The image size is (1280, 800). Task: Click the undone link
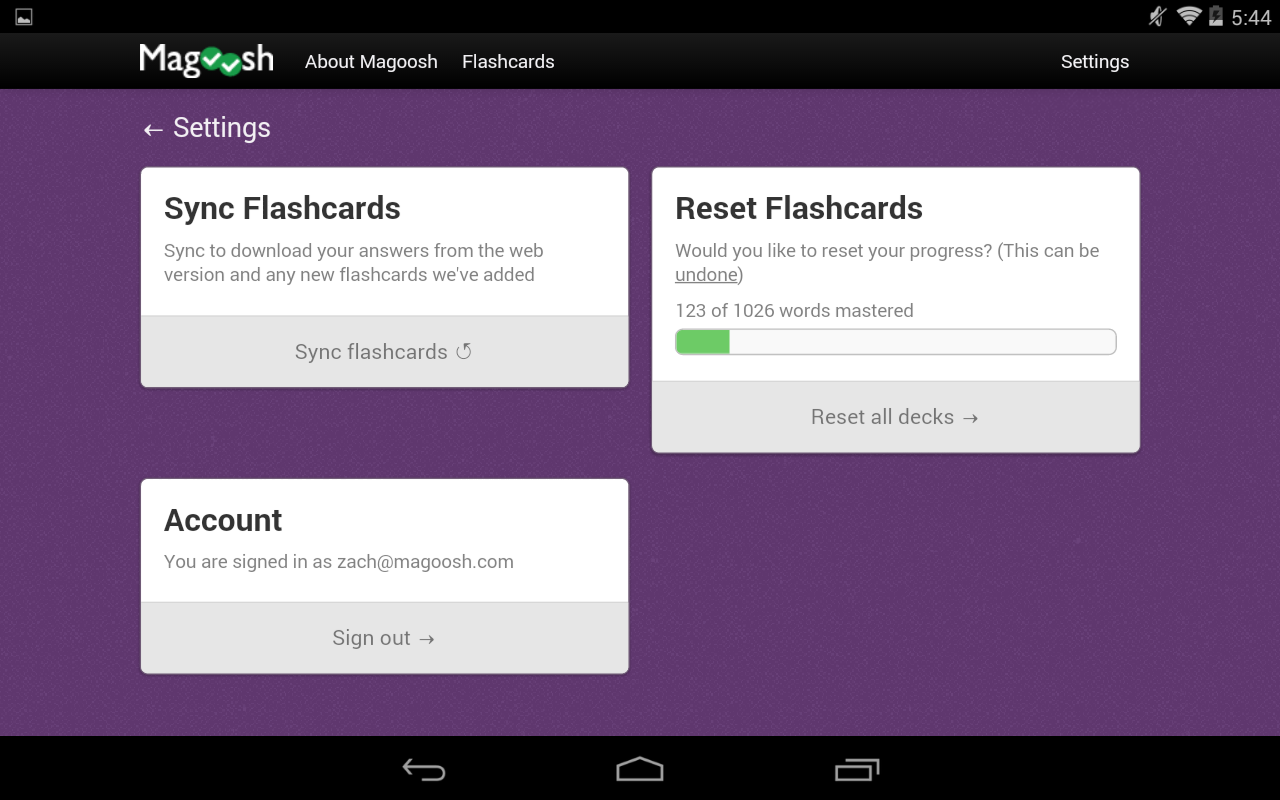point(706,275)
